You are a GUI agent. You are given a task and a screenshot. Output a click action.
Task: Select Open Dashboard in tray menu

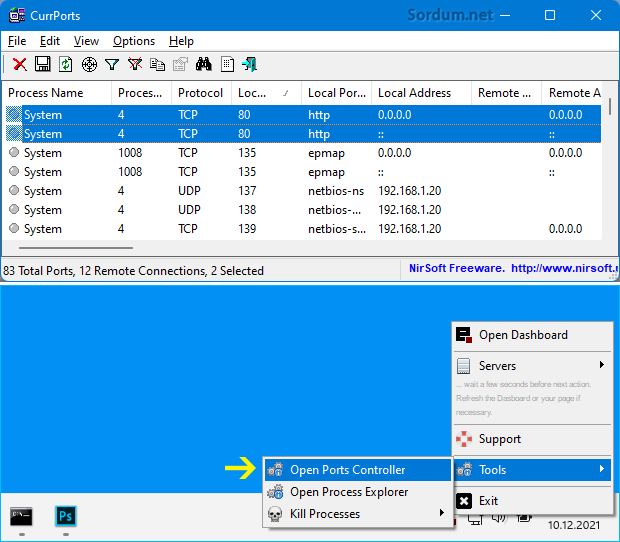tap(532, 335)
